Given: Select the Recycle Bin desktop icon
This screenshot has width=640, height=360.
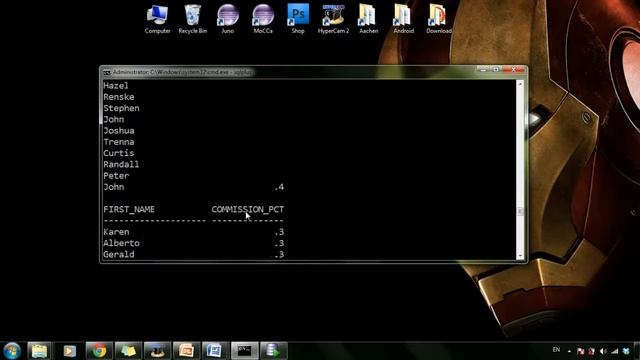Looking at the screenshot, I should [x=193, y=19].
